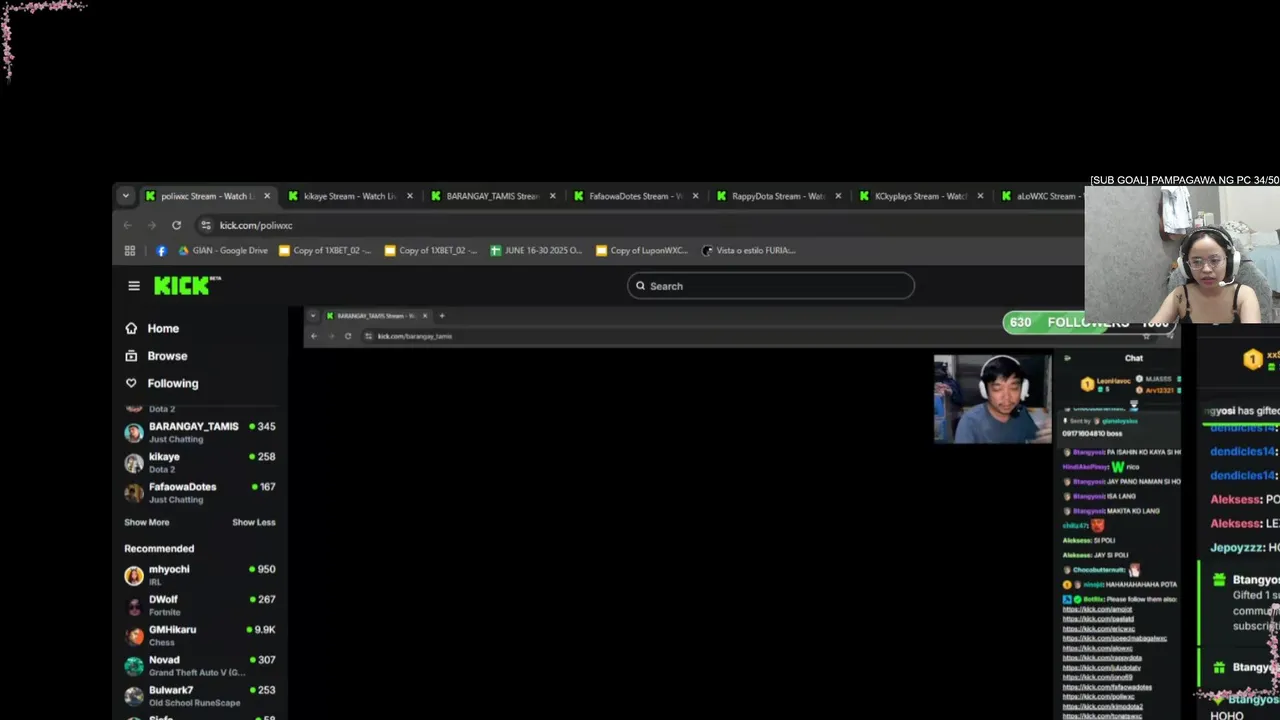The height and width of the screenshot is (720, 1280).
Task: Switch to the BARANGAY_TAMIS Stream tab
Action: click(x=492, y=196)
